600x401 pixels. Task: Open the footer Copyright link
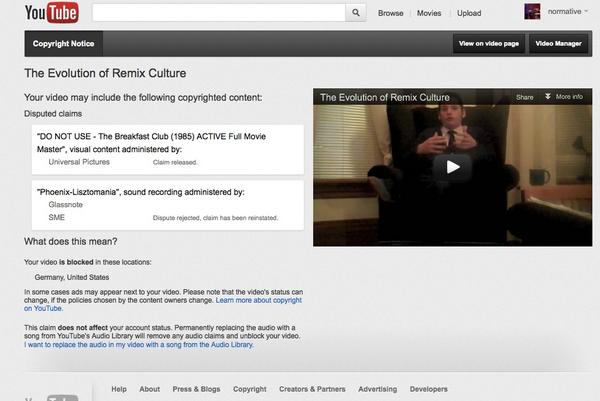pos(249,389)
